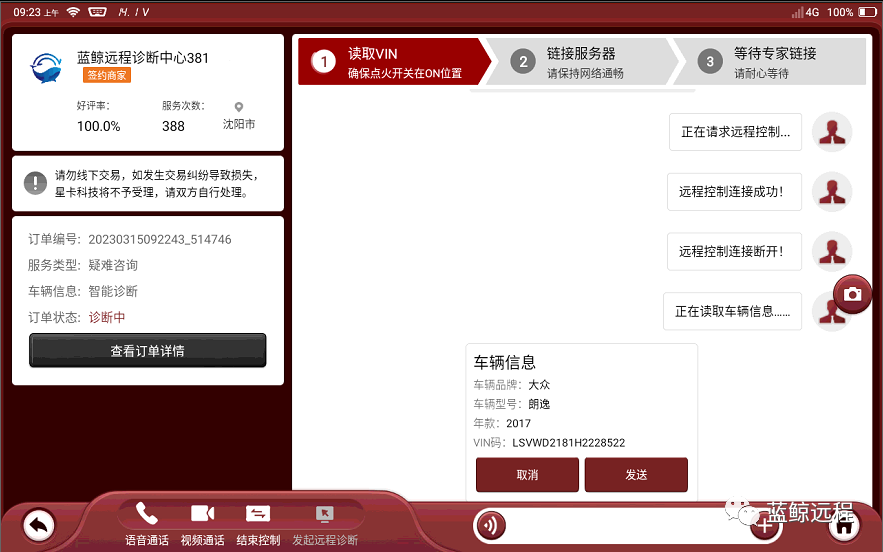Tap vehicle info value 智能诊断

(113, 291)
